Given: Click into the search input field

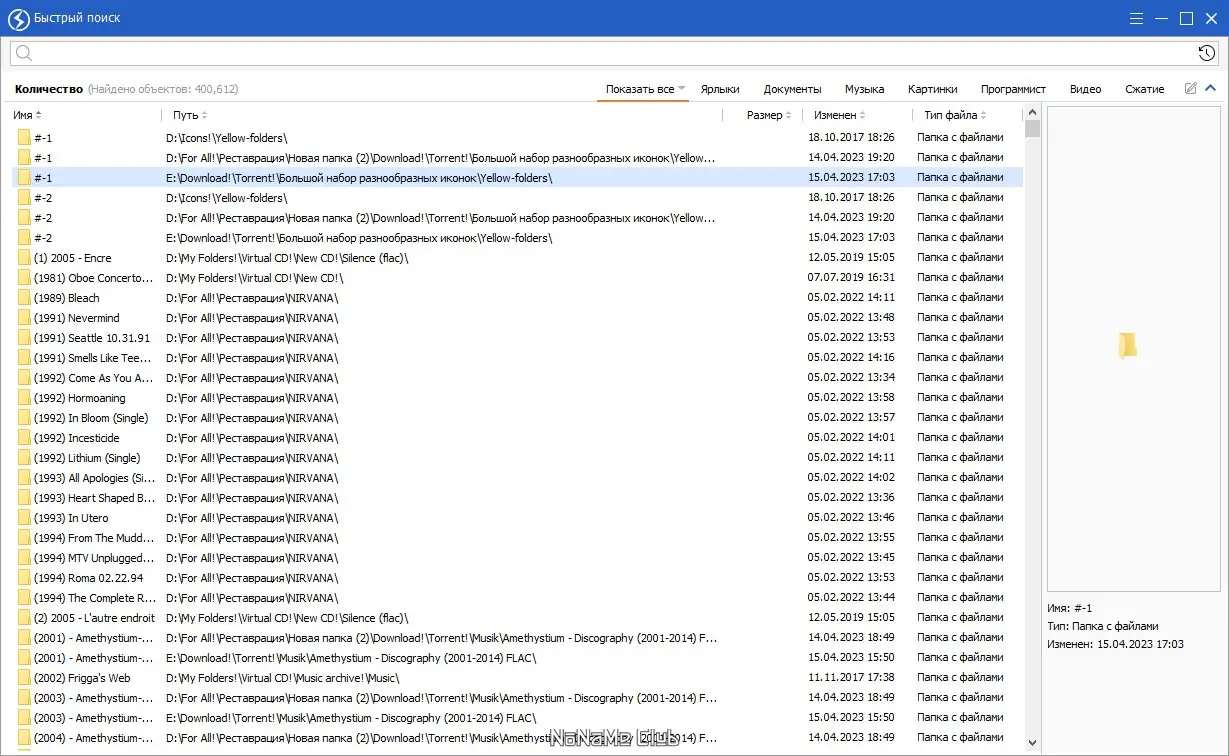Looking at the screenshot, I should (x=600, y=53).
